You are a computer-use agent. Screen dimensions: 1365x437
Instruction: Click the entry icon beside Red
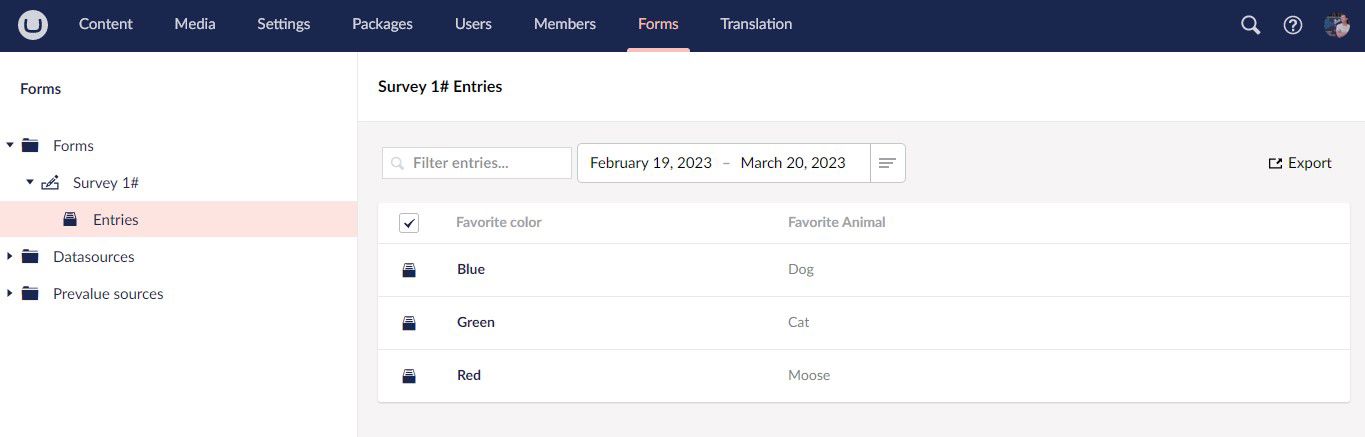click(x=409, y=376)
